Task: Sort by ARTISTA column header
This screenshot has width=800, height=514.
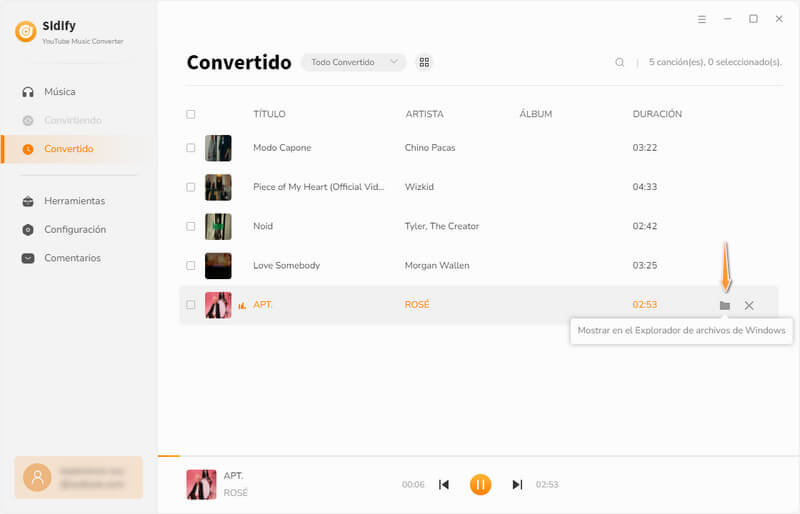Action: coord(424,114)
